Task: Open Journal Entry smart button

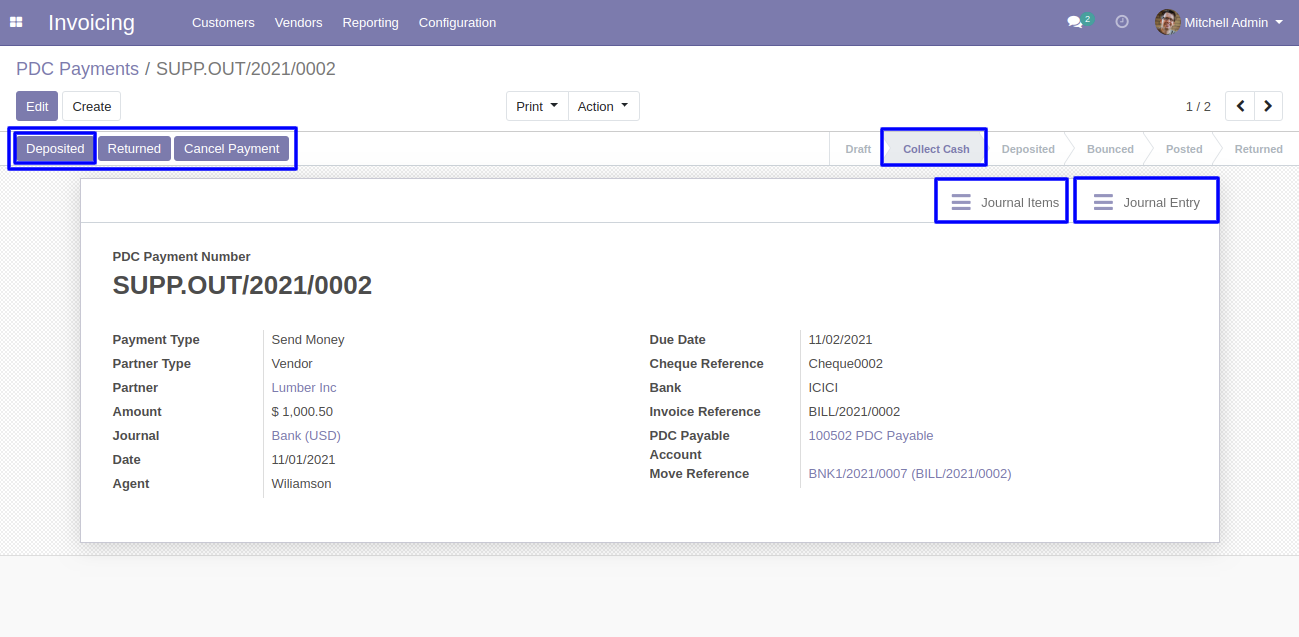Action: (x=1146, y=202)
